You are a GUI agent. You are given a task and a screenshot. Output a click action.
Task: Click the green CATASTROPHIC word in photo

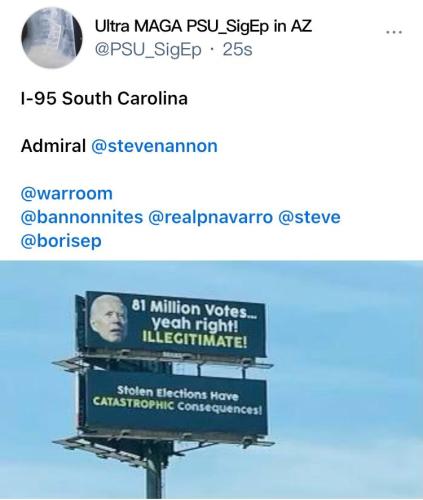[133, 403]
